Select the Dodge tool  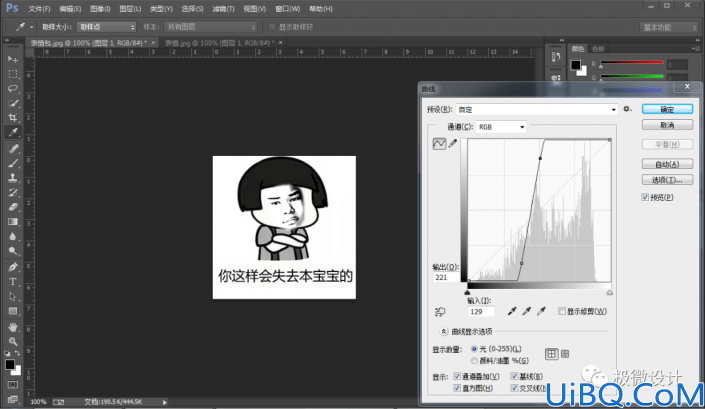tap(13, 251)
